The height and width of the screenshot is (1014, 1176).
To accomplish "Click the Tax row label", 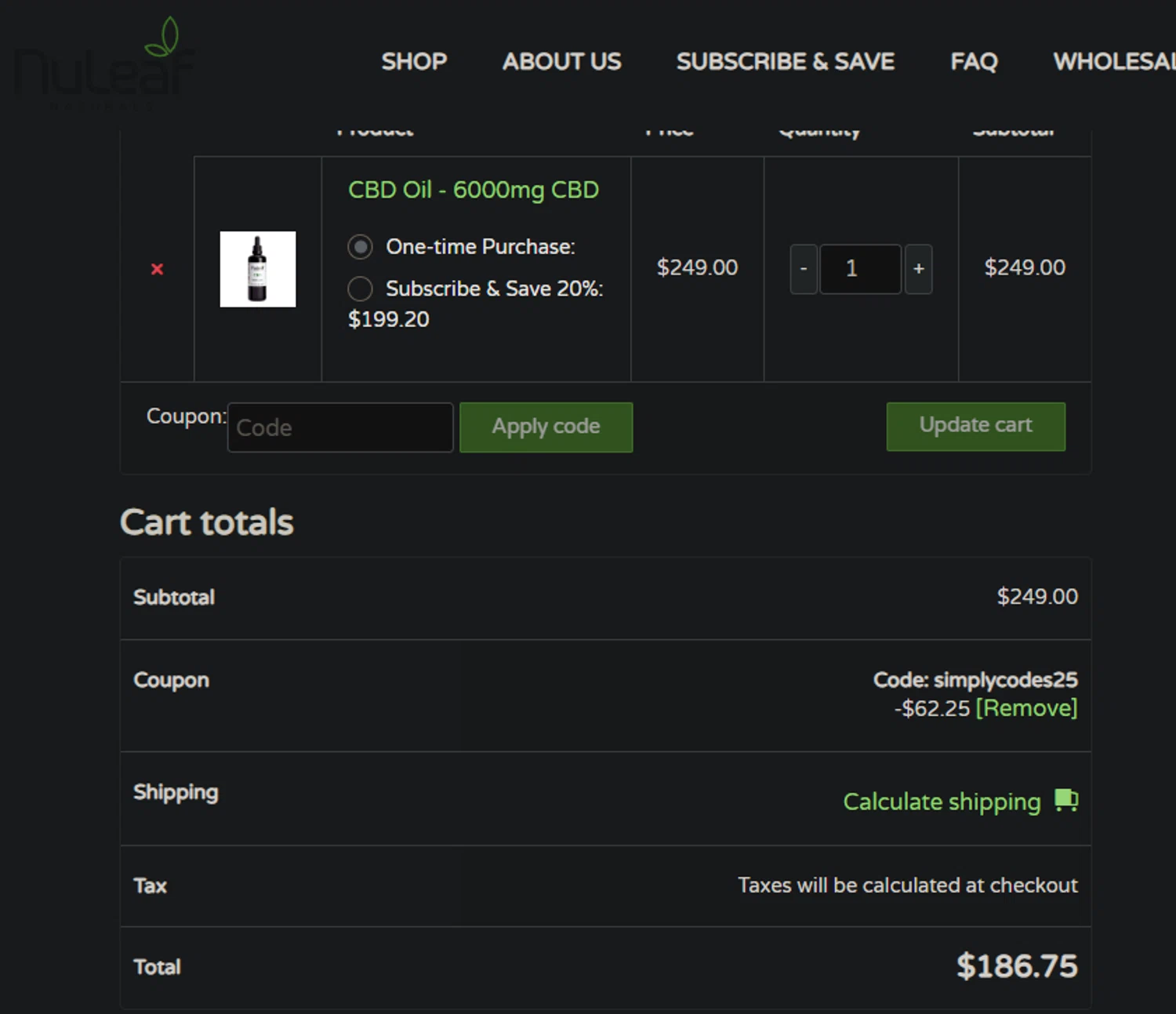I will pos(151,885).
